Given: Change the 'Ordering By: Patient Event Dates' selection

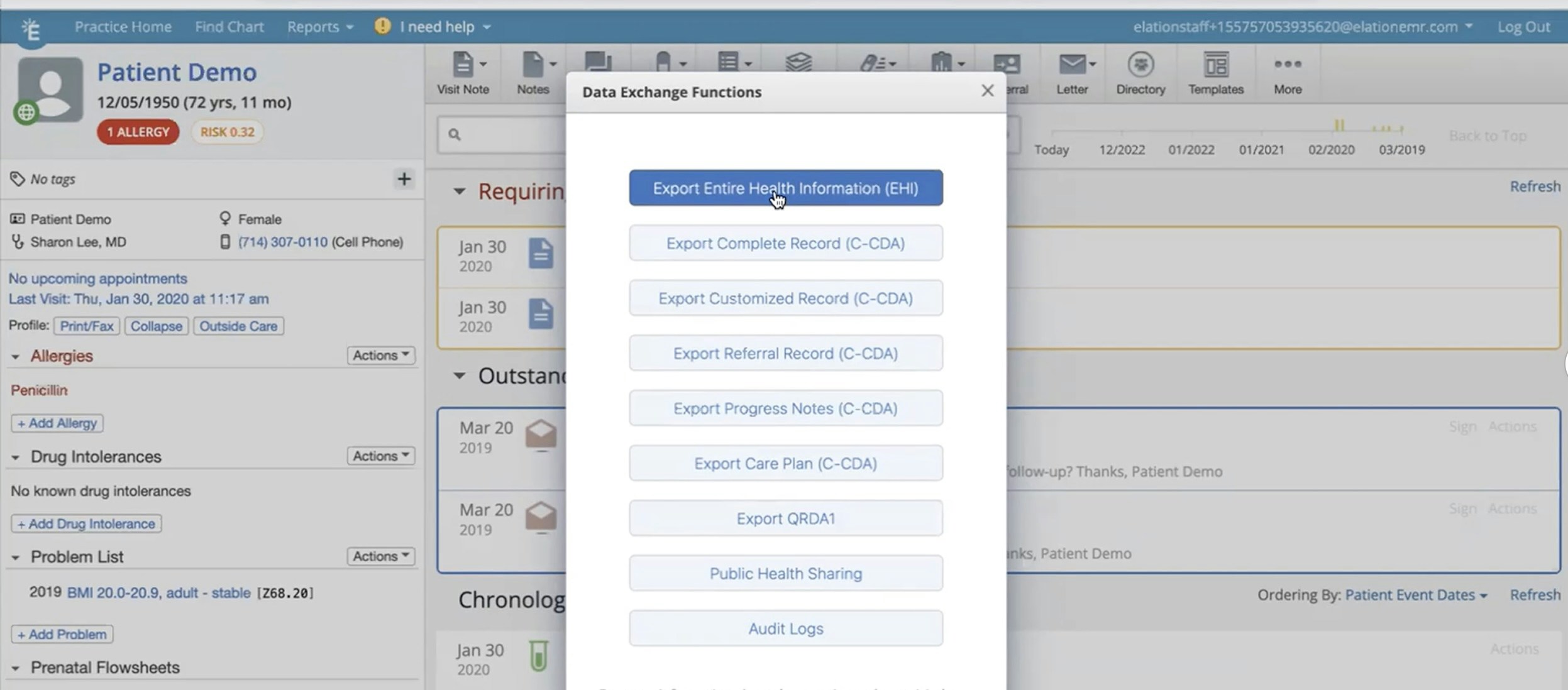Looking at the screenshot, I should coord(1415,594).
